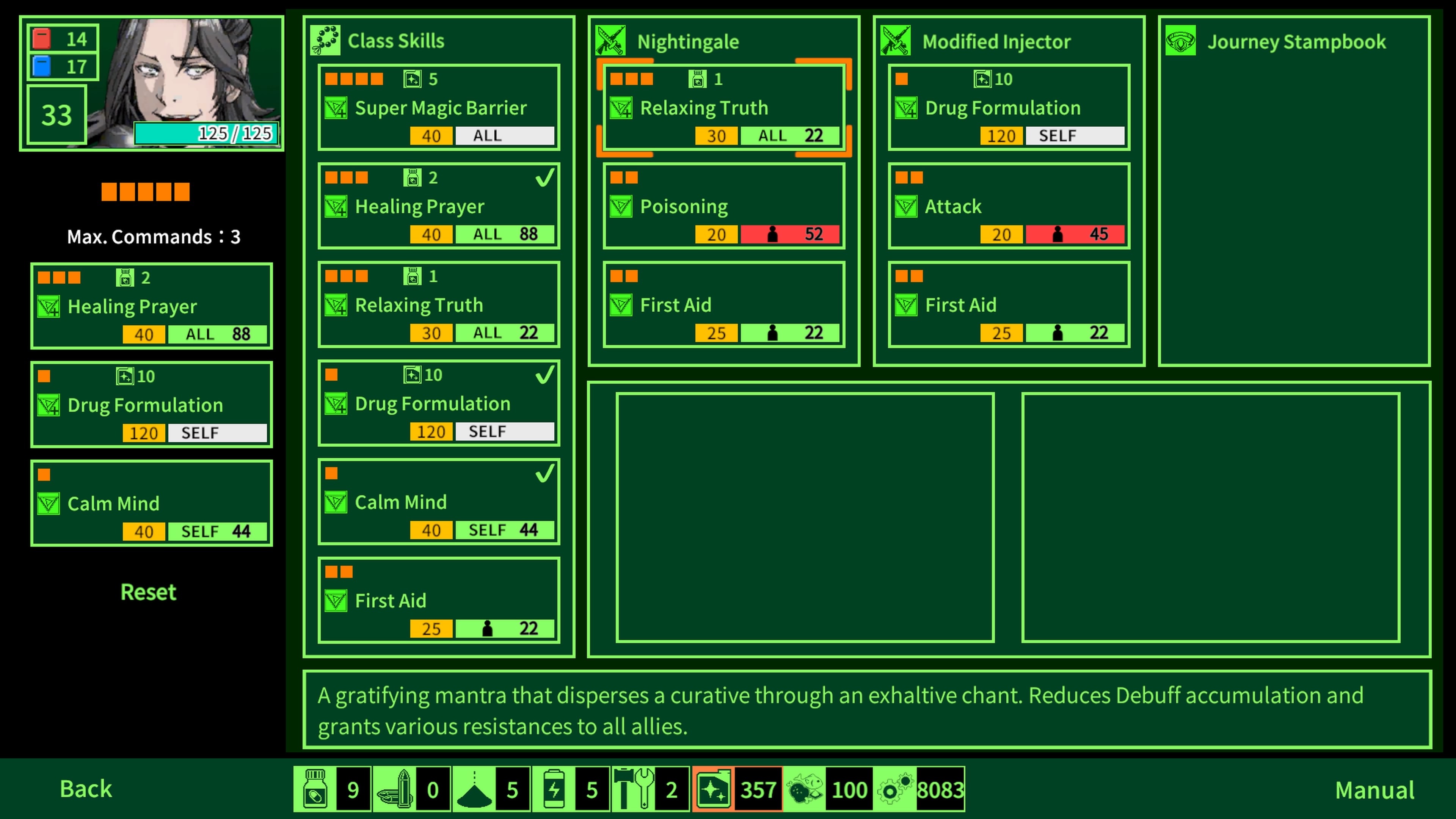Click the 125/125 health bar
The width and height of the screenshot is (1456, 819).
206,133
